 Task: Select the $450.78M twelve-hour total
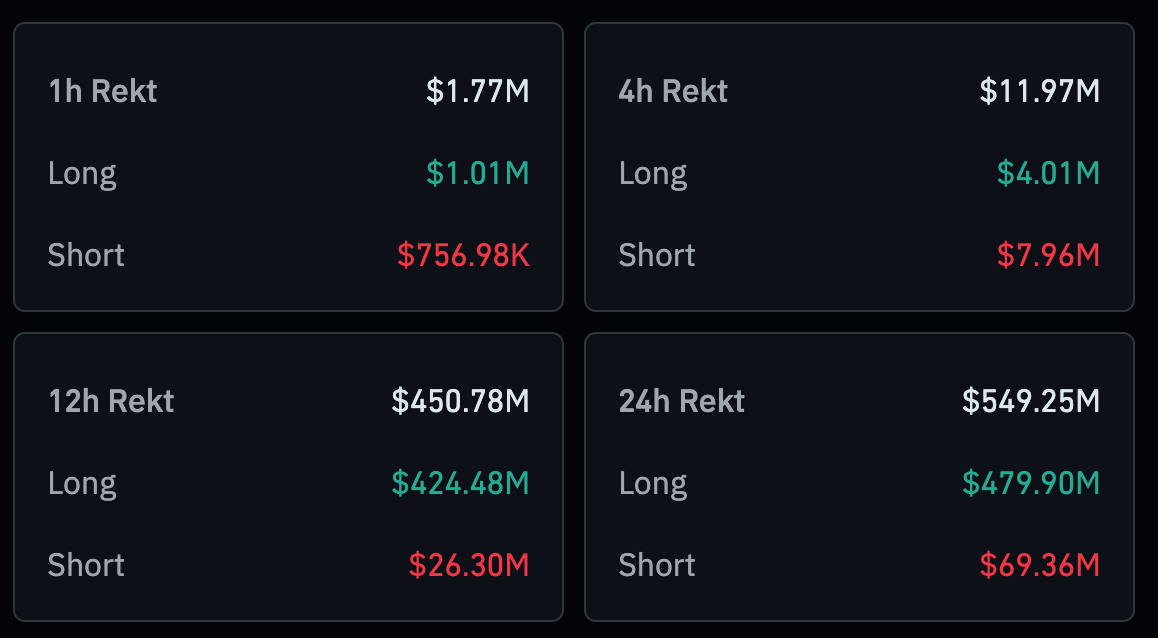pos(461,402)
